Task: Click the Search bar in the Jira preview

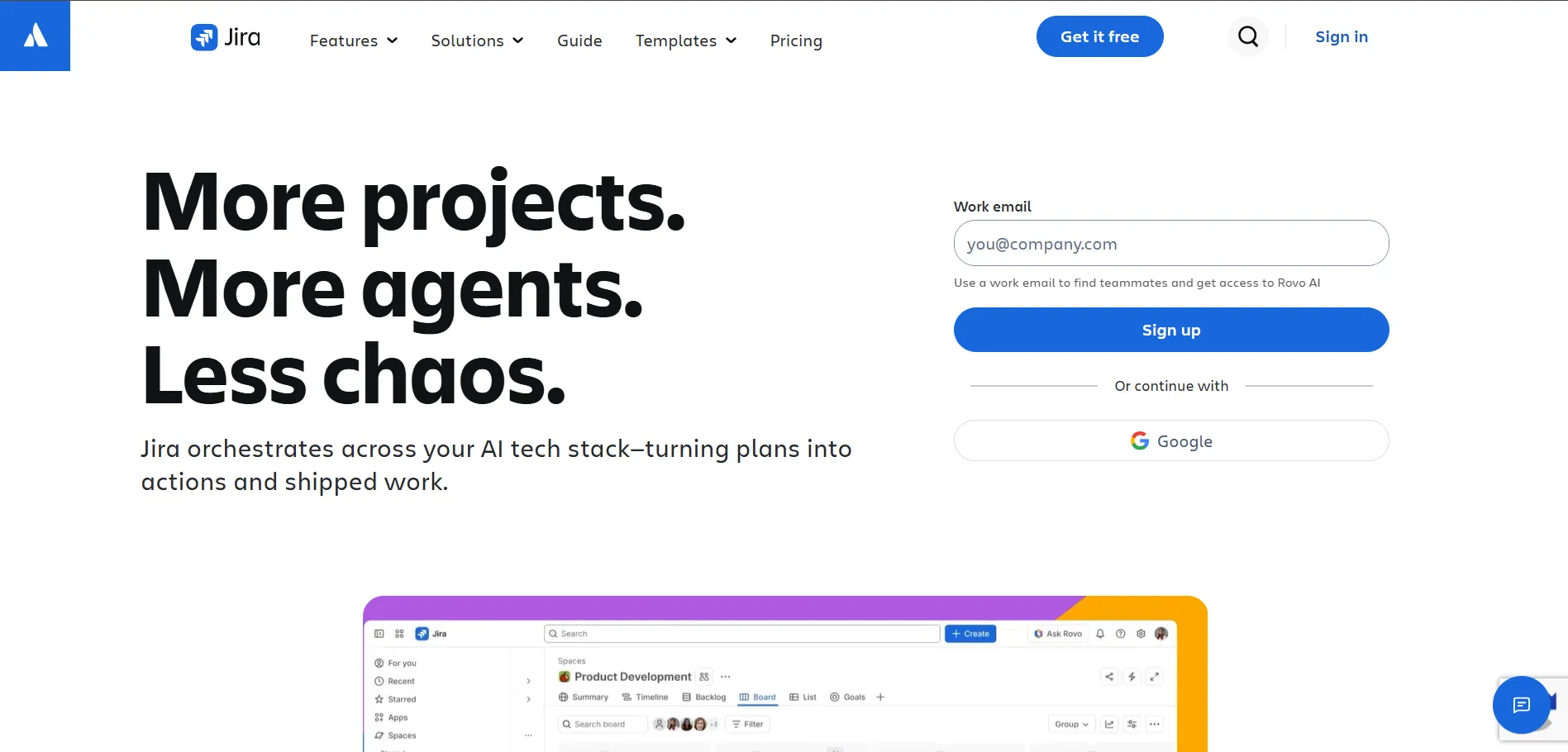Action: (742, 634)
